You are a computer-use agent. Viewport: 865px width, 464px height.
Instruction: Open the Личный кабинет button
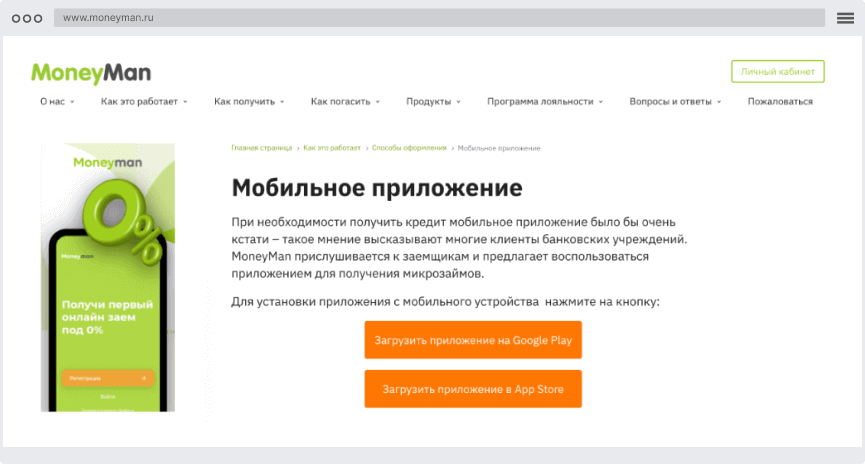(x=777, y=72)
